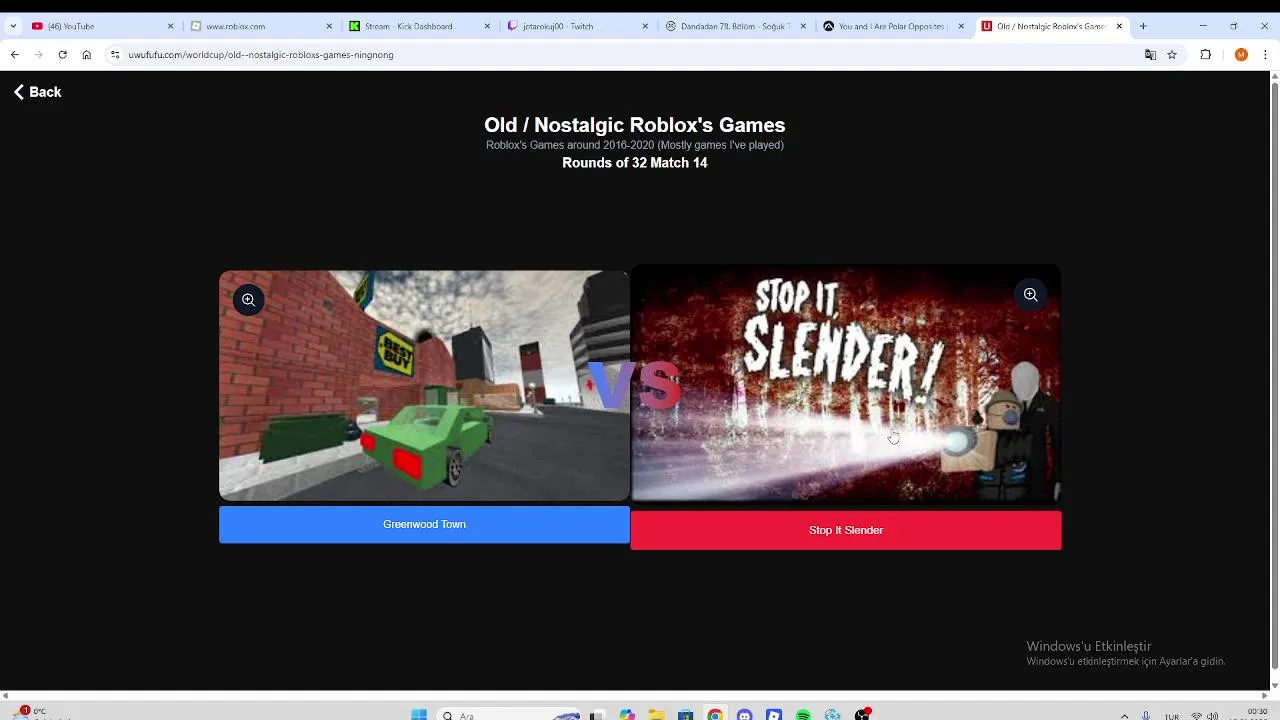
Task: Zoom in on the Stop It Slender image
Action: [x=1030, y=295]
